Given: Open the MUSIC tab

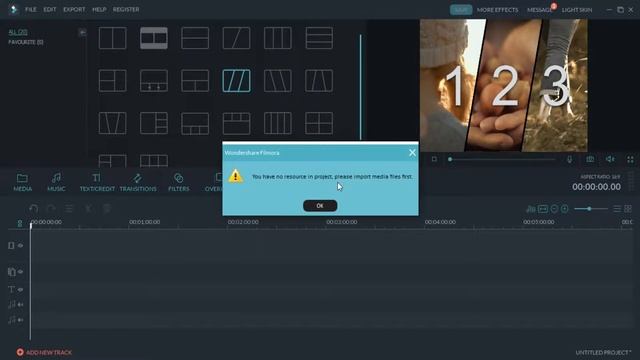Looking at the screenshot, I should click(x=56, y=182).
